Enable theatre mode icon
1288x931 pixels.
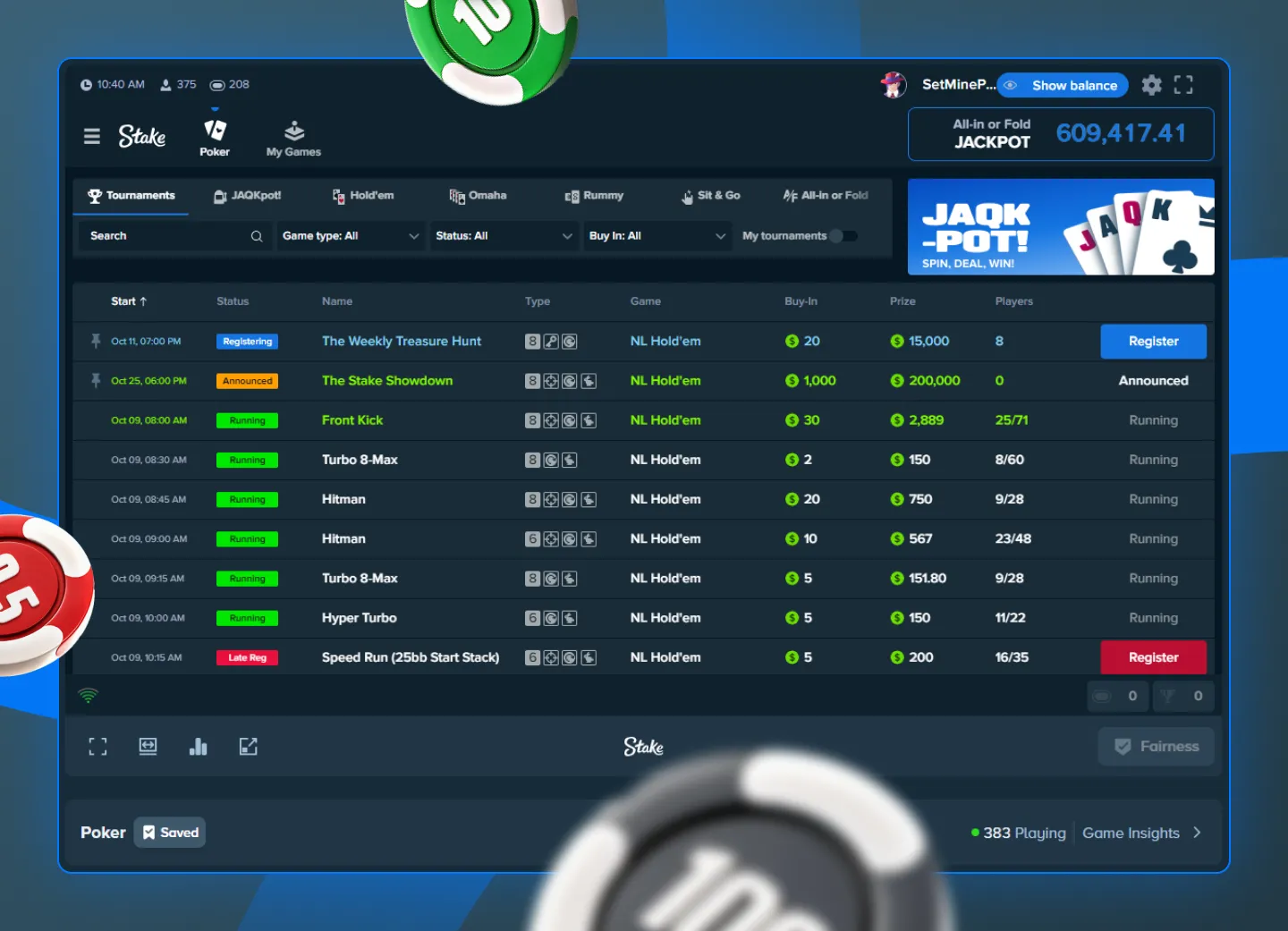pos(148,747)
